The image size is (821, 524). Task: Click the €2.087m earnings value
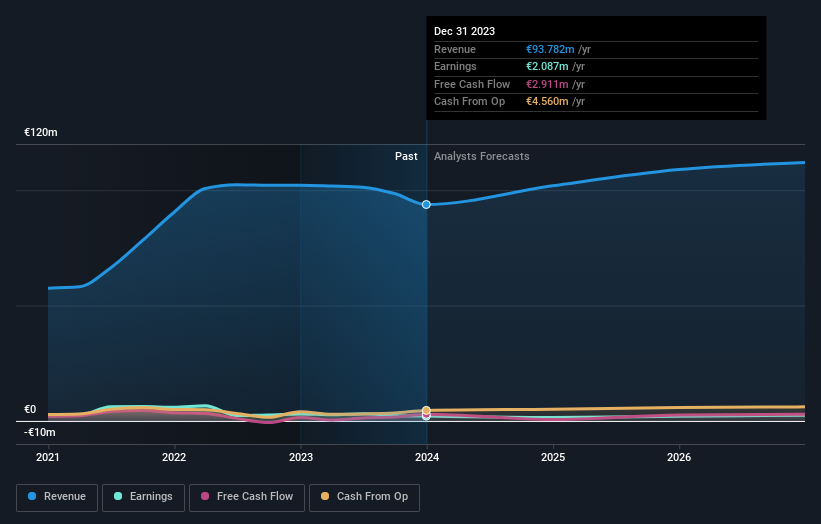pyautogui.click(x=547, y=66)
